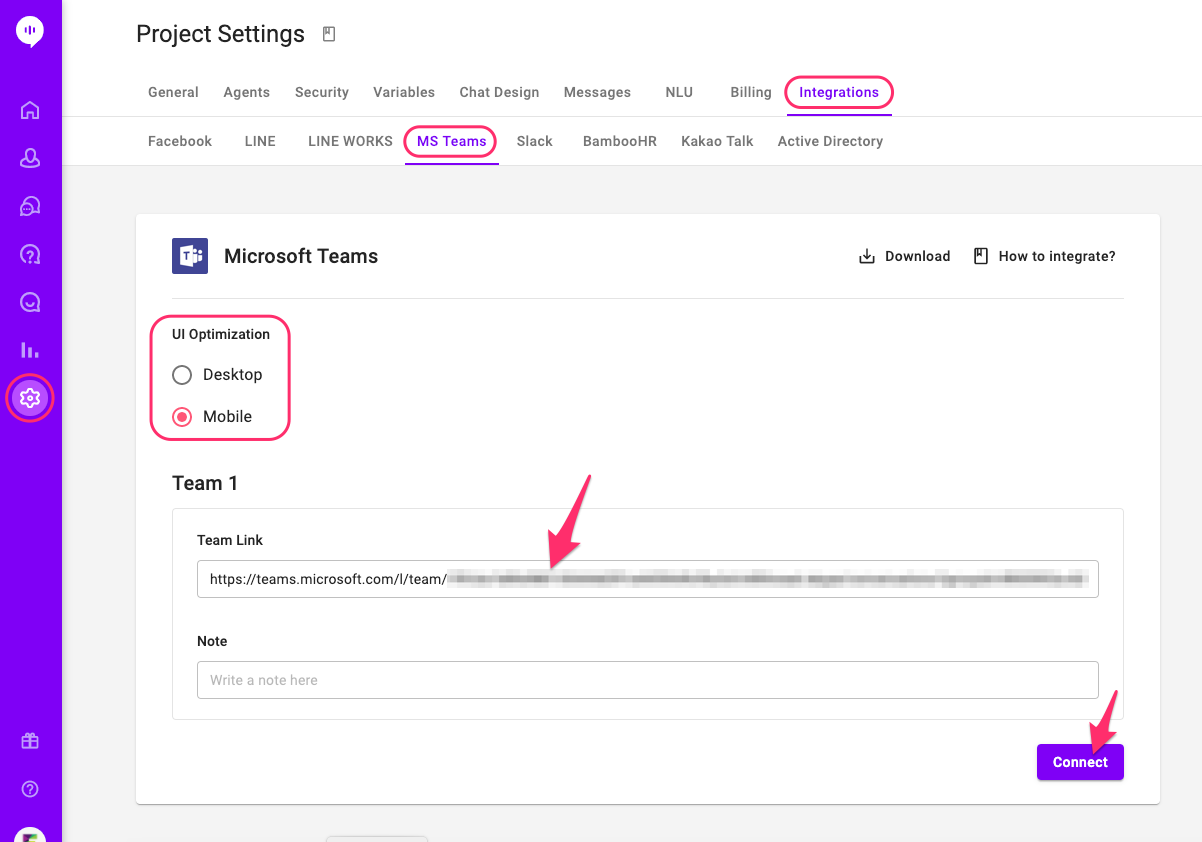This screenshot has width=1202, height=842.
Task: Open the How to integrate? guide
Action: click(x=1044, y=256)
